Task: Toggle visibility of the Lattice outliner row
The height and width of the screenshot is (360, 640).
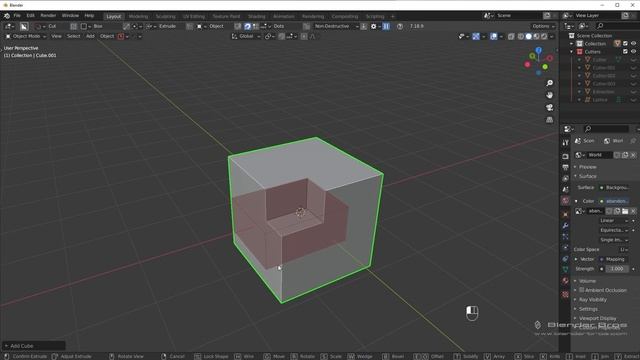Action: [x=633, y=100]
